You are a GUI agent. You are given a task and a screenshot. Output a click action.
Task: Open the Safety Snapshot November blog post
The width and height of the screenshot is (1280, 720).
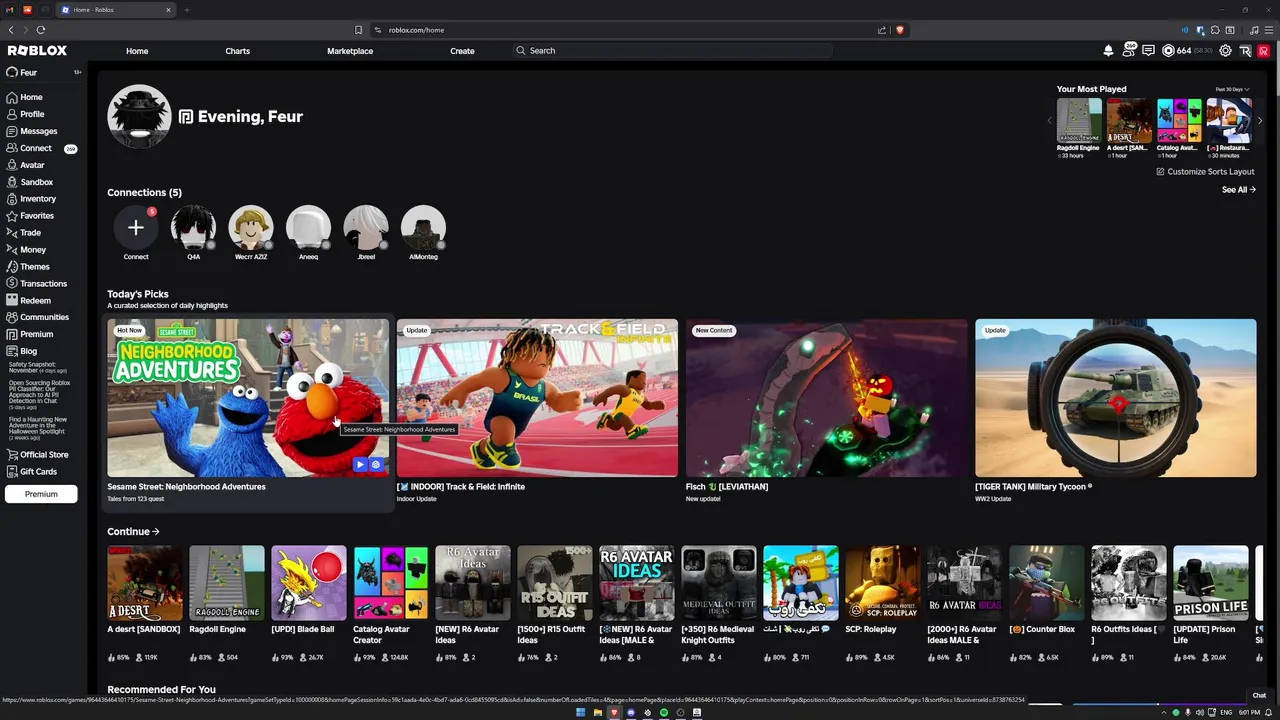[38, 367]
